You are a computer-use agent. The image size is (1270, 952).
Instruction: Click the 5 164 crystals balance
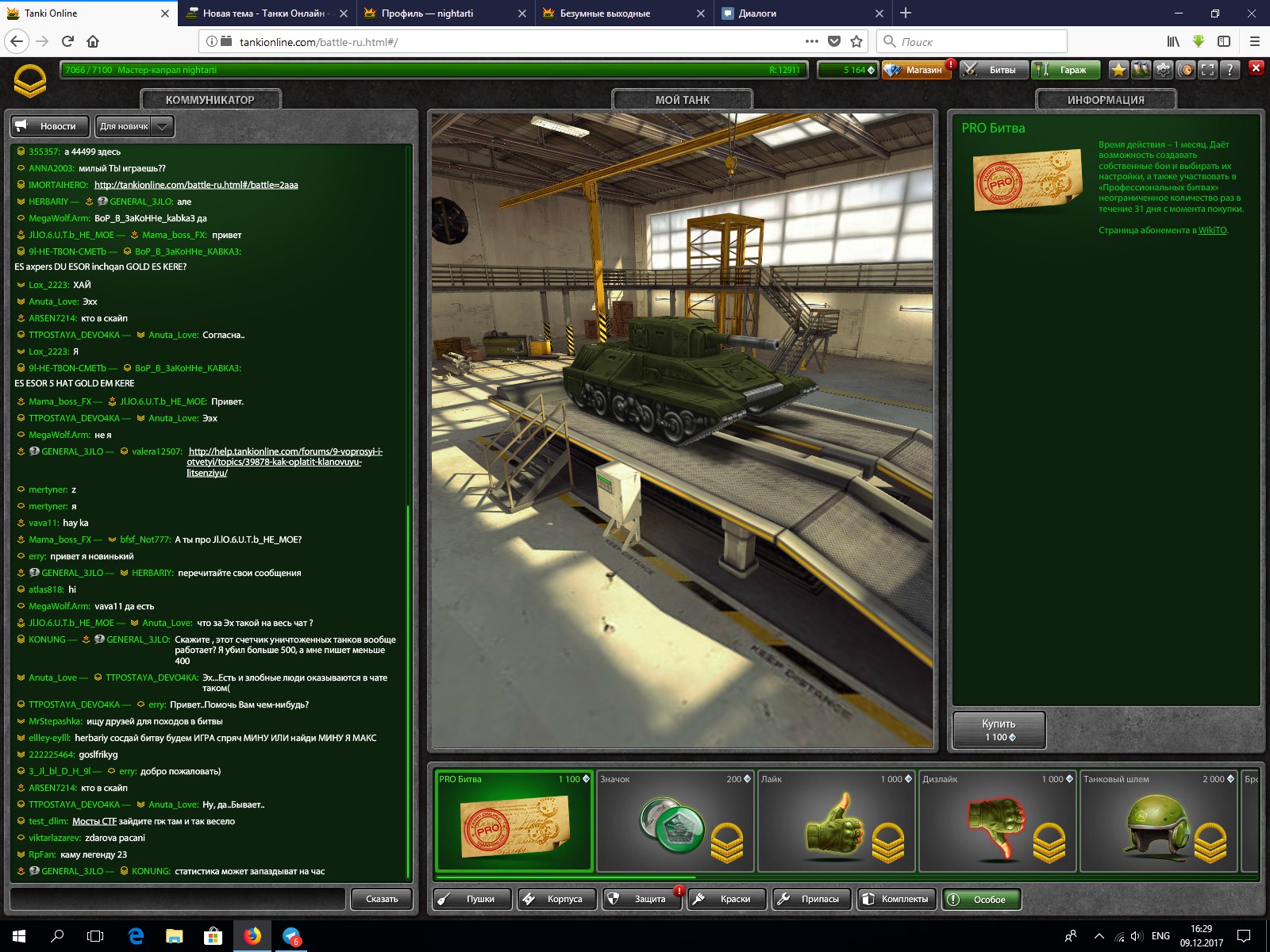848,70
